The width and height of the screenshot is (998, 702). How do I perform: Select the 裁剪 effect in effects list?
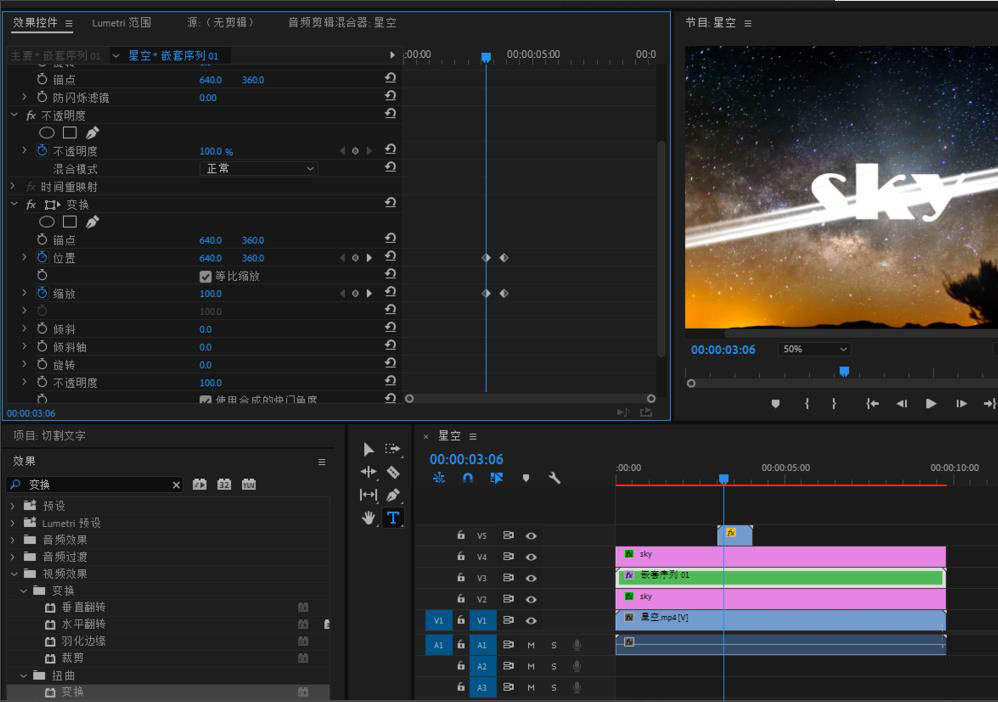coord(71,658)
